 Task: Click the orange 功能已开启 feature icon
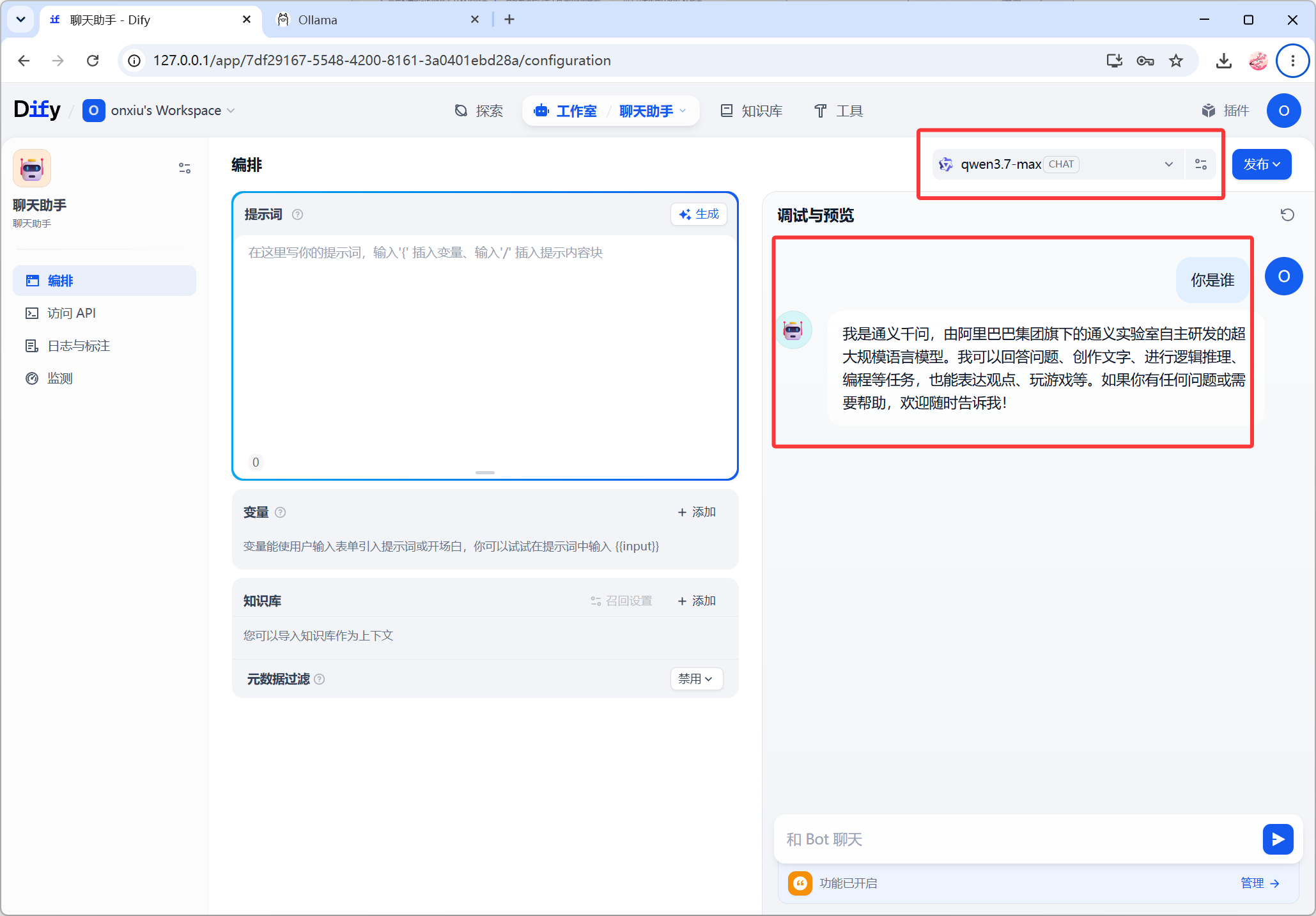[x=800, y=883]
